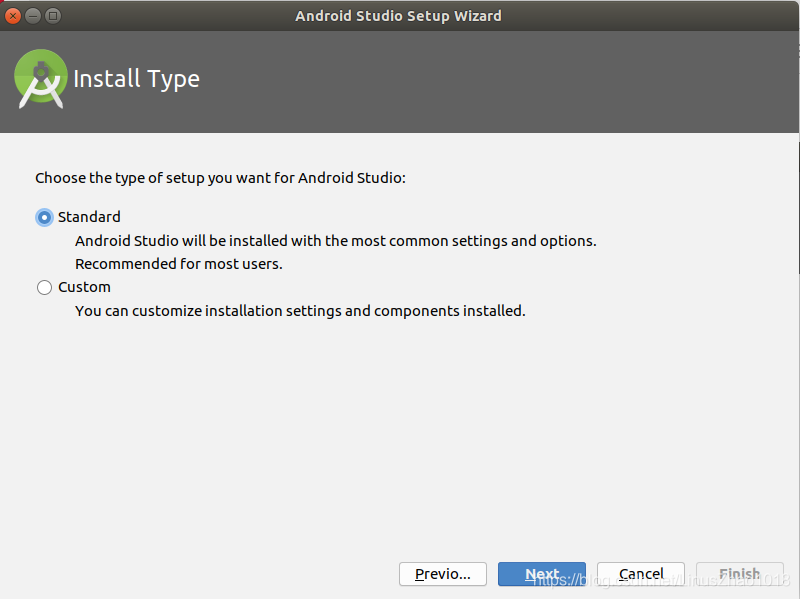Click 'Android Studio will be installed' description
The width and height of the screenshot is (800, 599).
coord(336,241)
